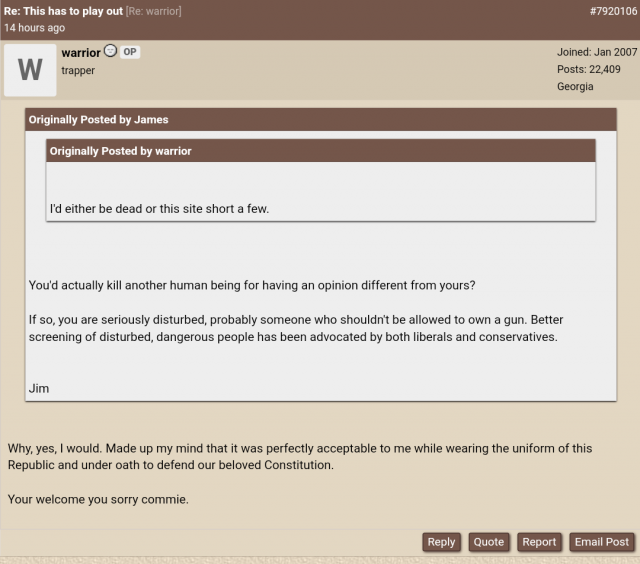Follow the [Re: warrior] reference link
640x564 pixels.
coord(153,11)
